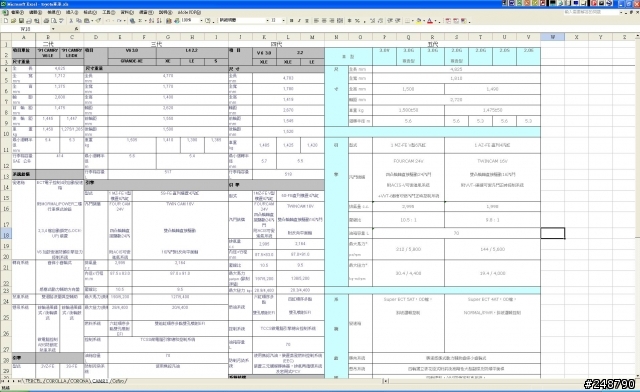Image resolution: width=640 pixels, height=392 pixels.
Task: Click the Paste clipboard icon
Action: (87, 20)
